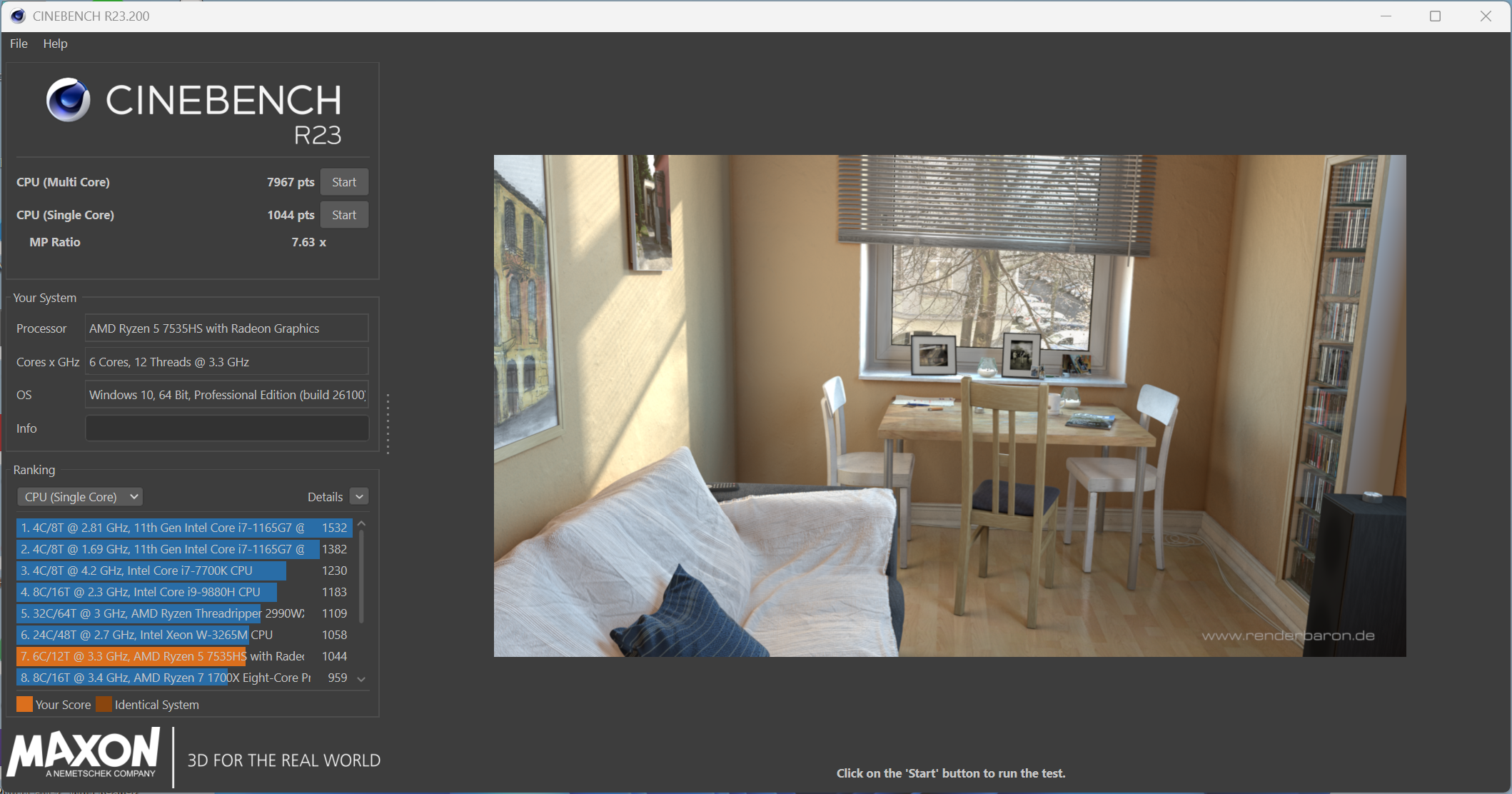1512x794 pixels.
Task: Click the rendered room preview image
Action: pos(949,406)
